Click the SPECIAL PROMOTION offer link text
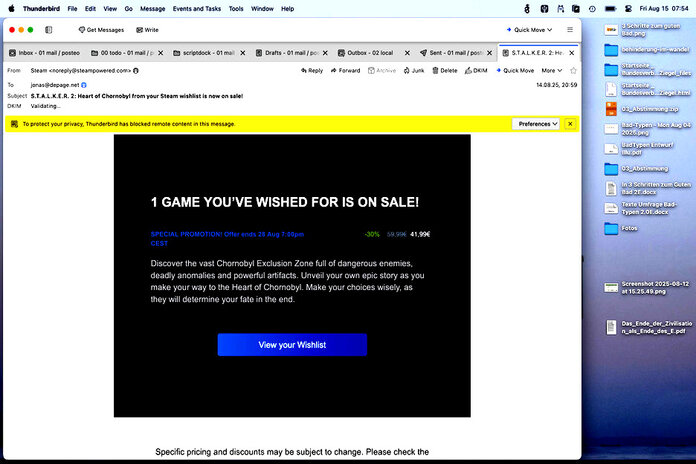Viewport: 696px width, 464px height. coord(227,238)
